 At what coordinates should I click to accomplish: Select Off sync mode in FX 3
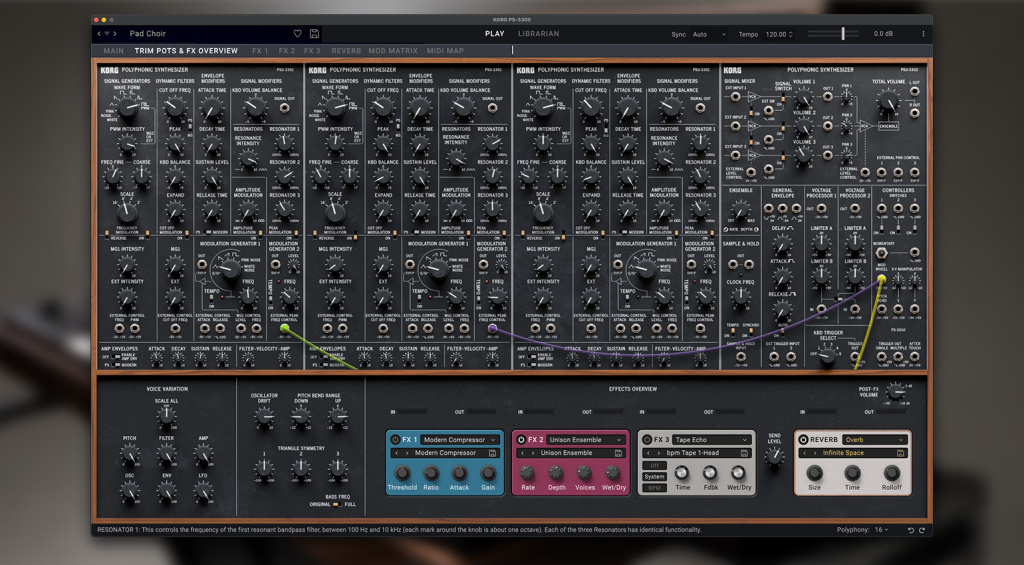tap(654, 466)
